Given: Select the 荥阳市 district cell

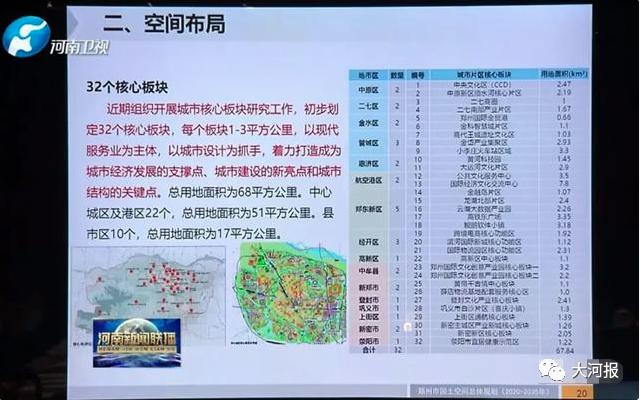Looking at the screenshot, I should 369,341.
